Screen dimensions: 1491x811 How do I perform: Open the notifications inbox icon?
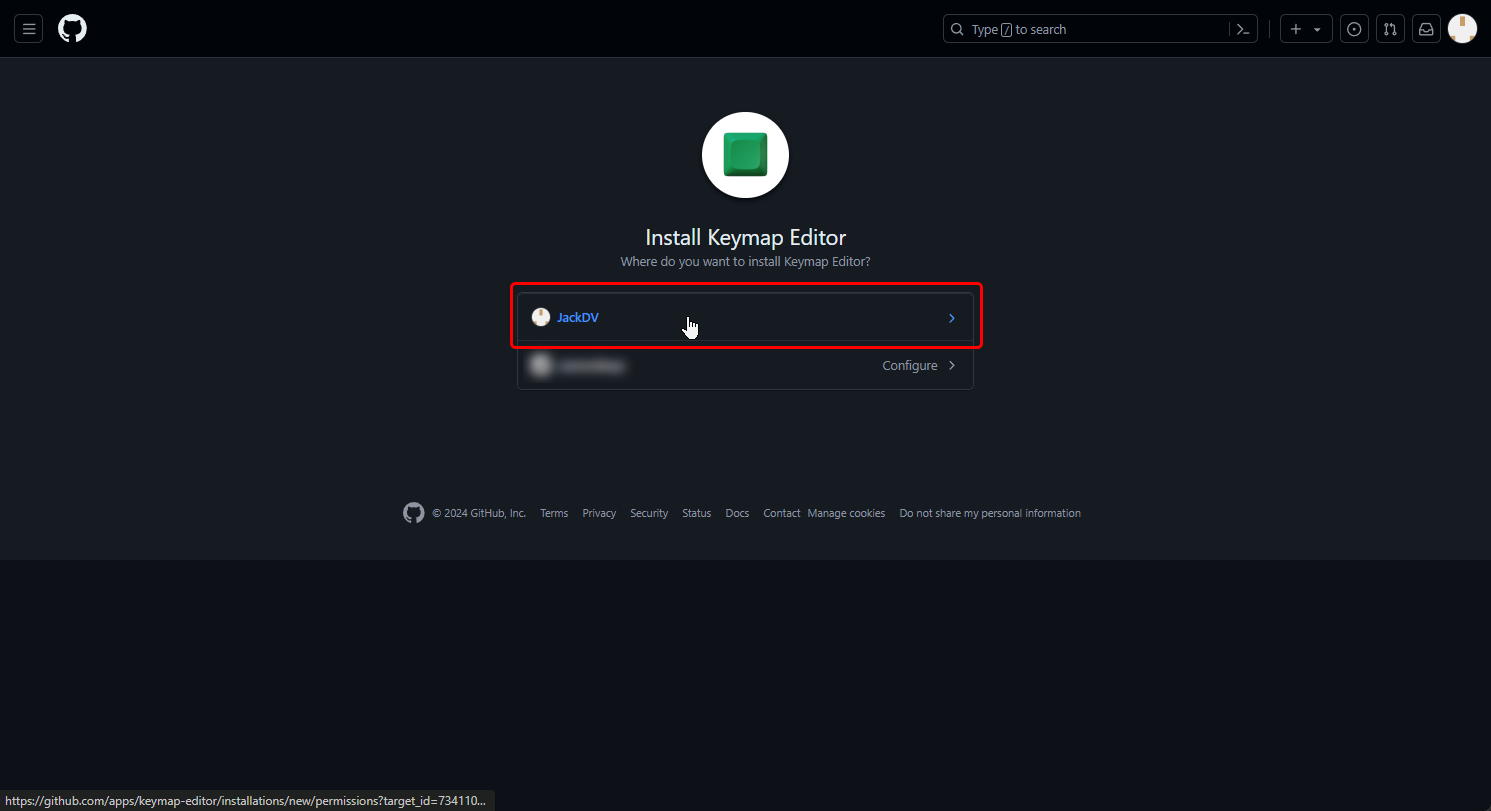(1426, 29)
